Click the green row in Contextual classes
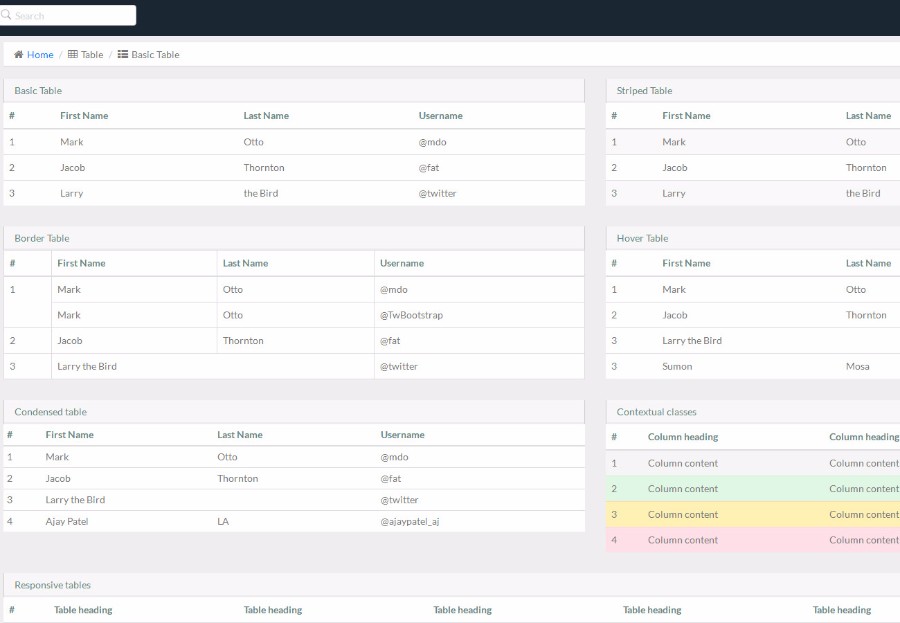The image size is (900, 623). (752, 489)
